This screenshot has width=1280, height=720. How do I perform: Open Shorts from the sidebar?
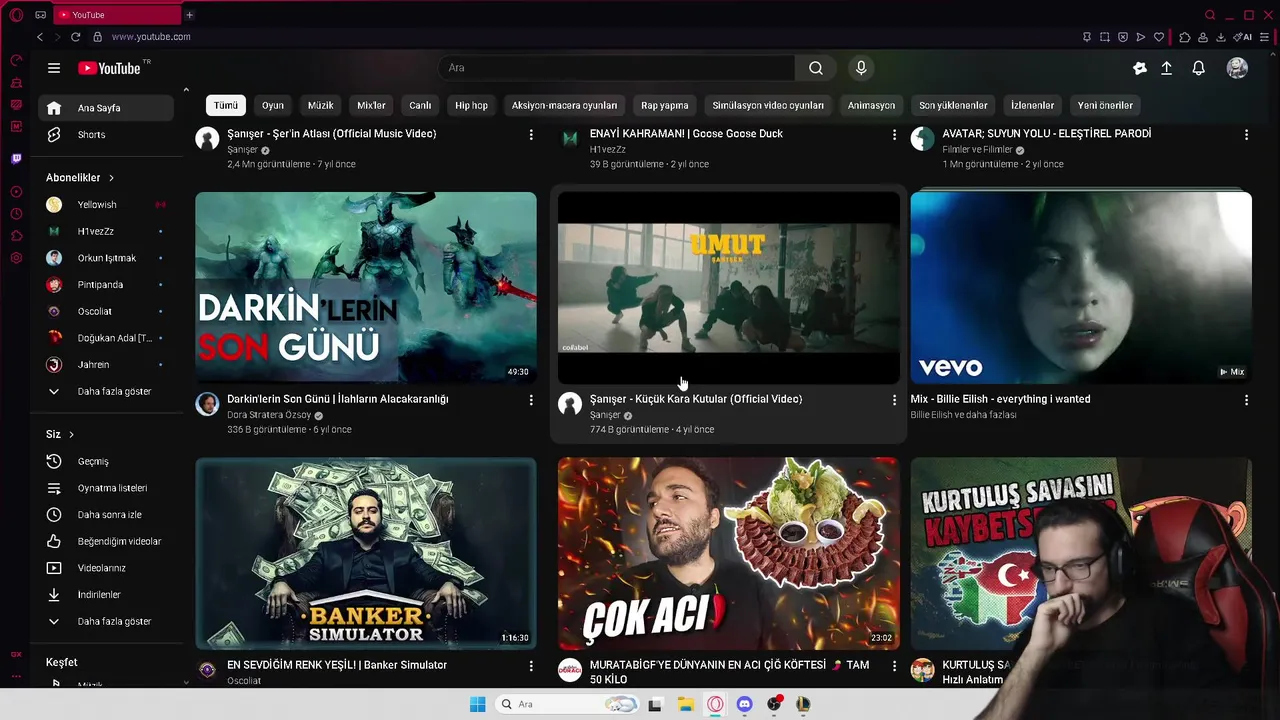coord(107,135)
